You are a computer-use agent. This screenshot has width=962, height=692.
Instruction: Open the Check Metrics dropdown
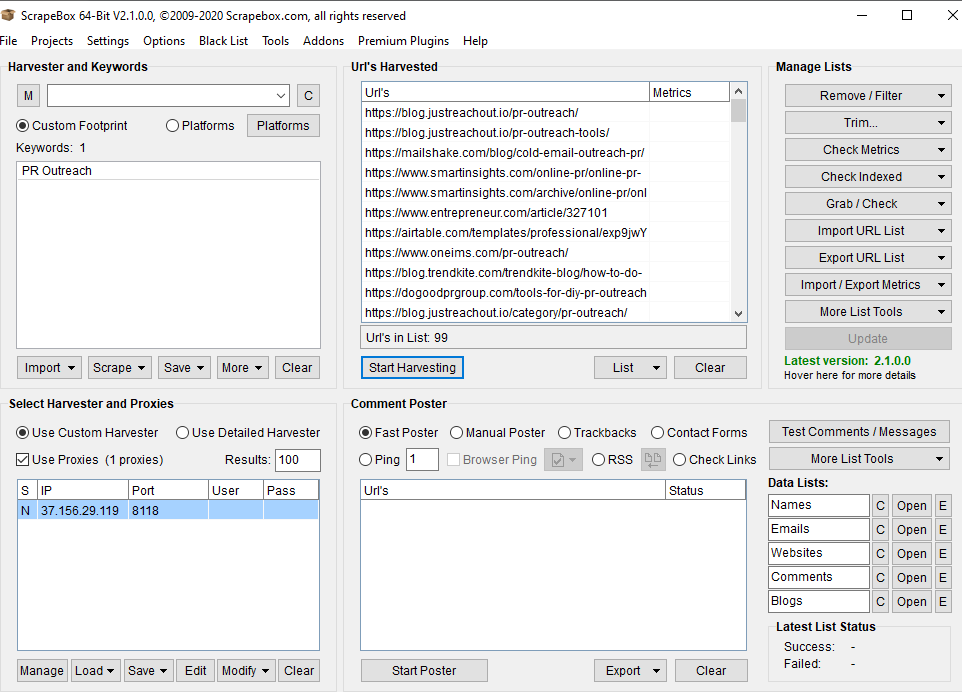[868, 150]
